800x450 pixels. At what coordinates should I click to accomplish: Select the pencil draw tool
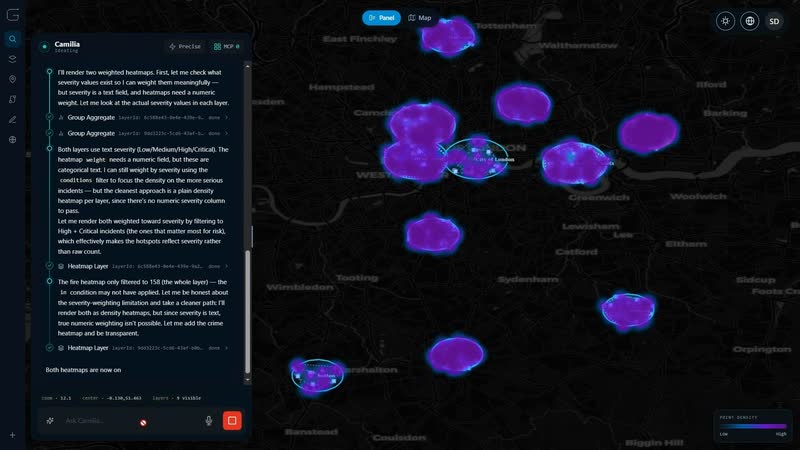tap(13, 119)
